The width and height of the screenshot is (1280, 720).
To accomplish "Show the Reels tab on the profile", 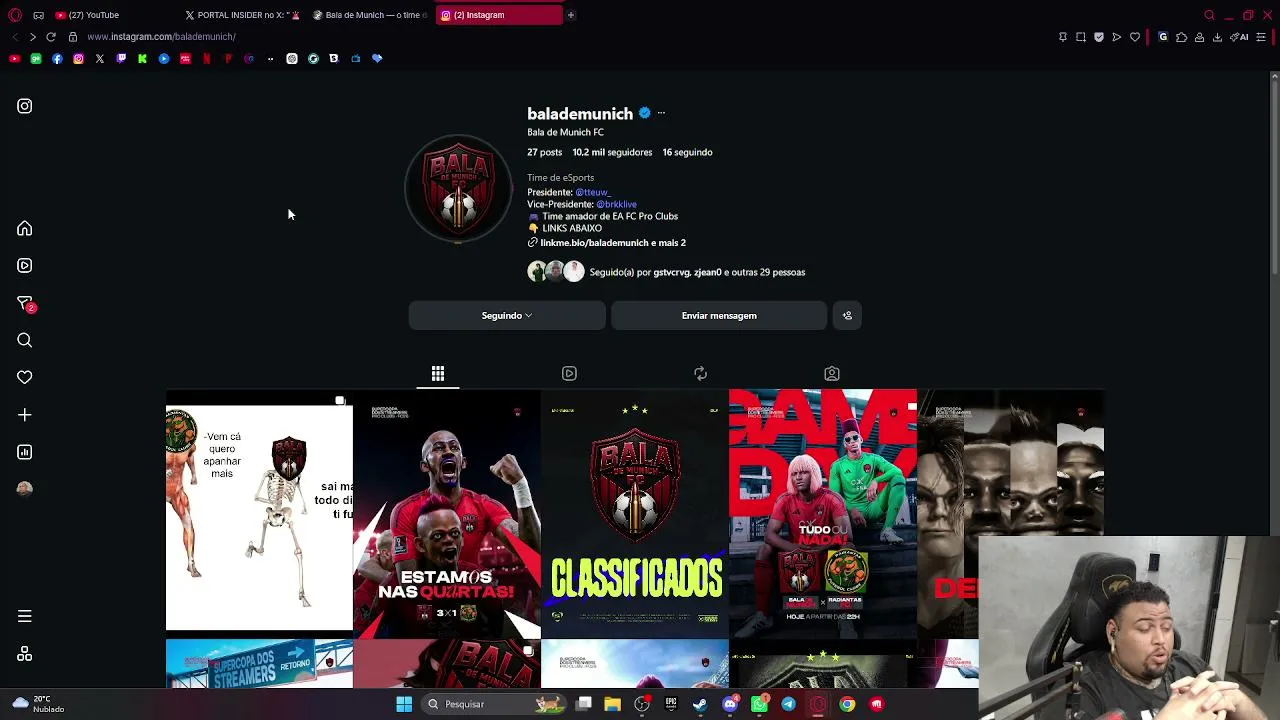I will [569, 374].
